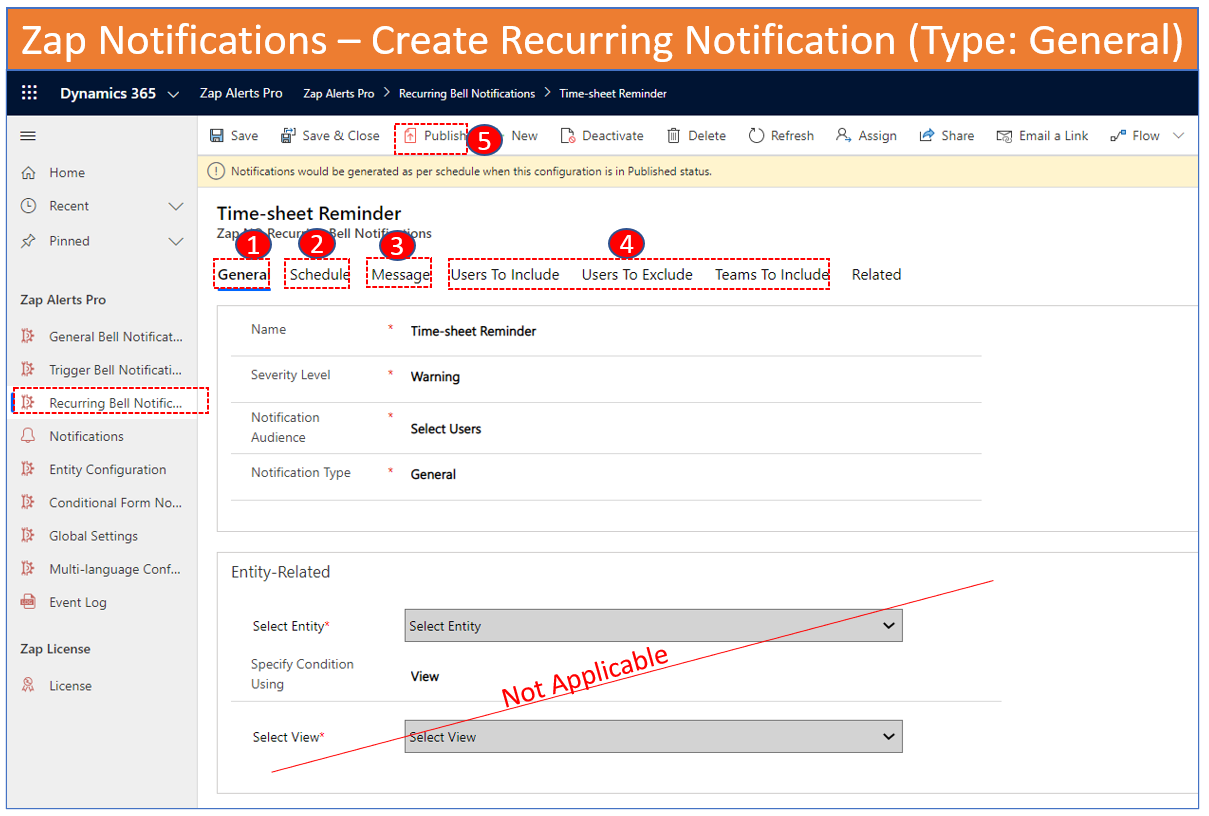
Task: Open Home in the sidebar
Action: pyautogui.click(x=67, y=173)
